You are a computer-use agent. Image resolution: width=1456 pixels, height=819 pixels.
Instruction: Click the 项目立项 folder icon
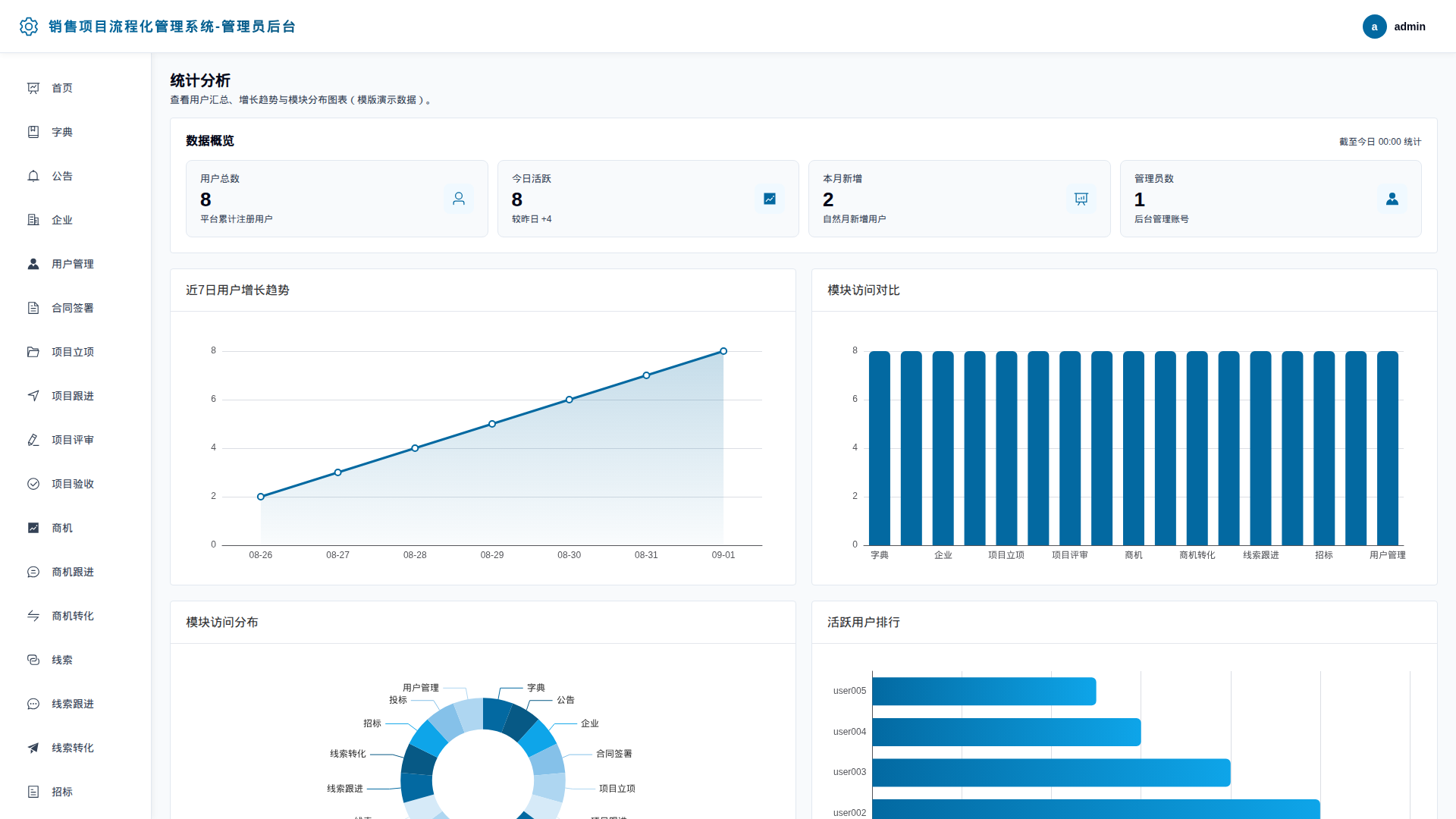point(33,352)
